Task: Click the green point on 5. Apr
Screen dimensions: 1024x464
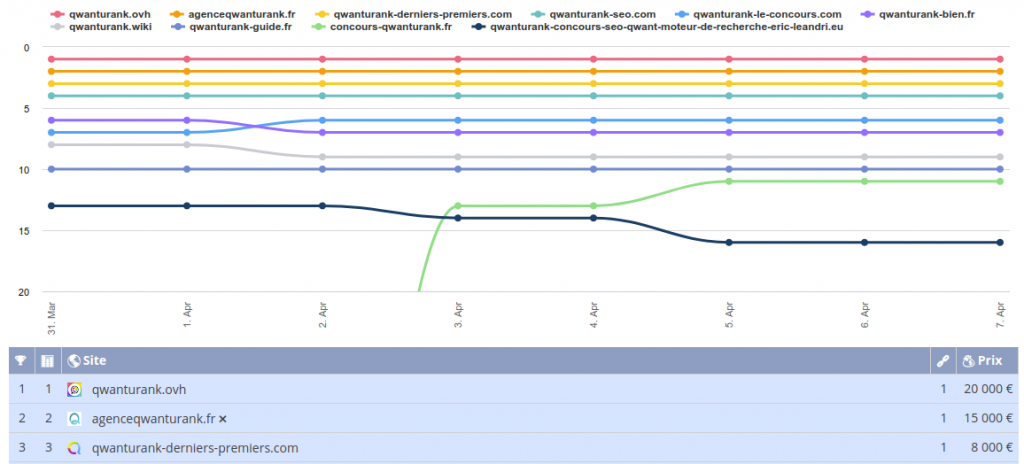Action: click(729, 181)
